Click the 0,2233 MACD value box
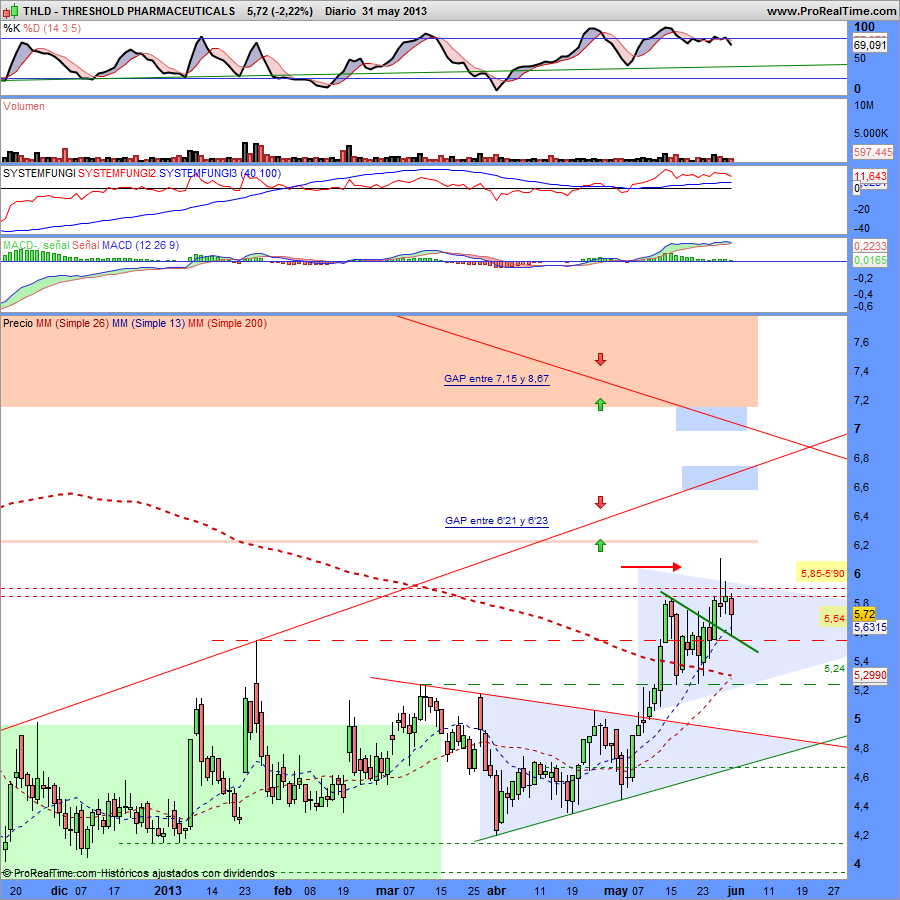This screenshot has height=900, width=900. tap(870, 246)
